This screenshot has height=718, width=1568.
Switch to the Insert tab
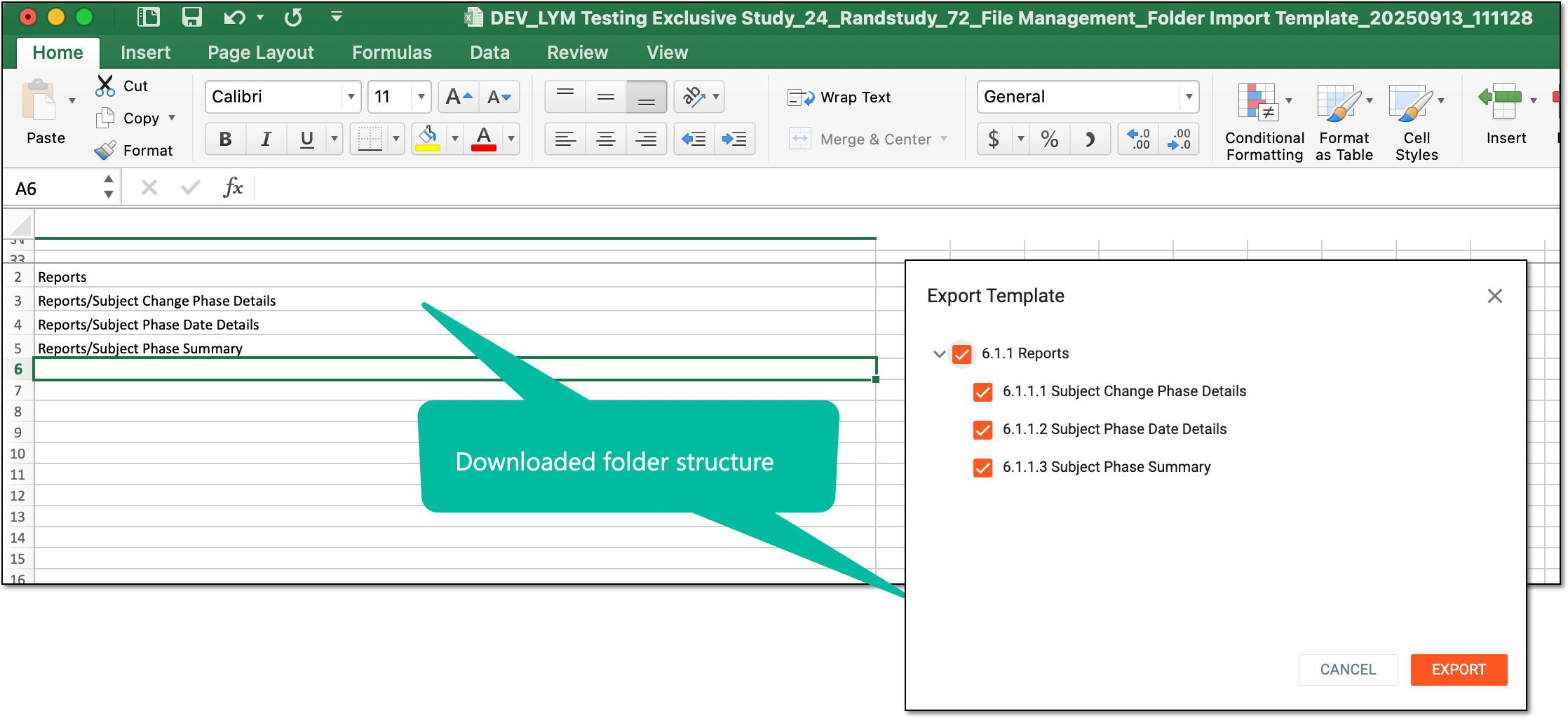(x=145, y=53)
